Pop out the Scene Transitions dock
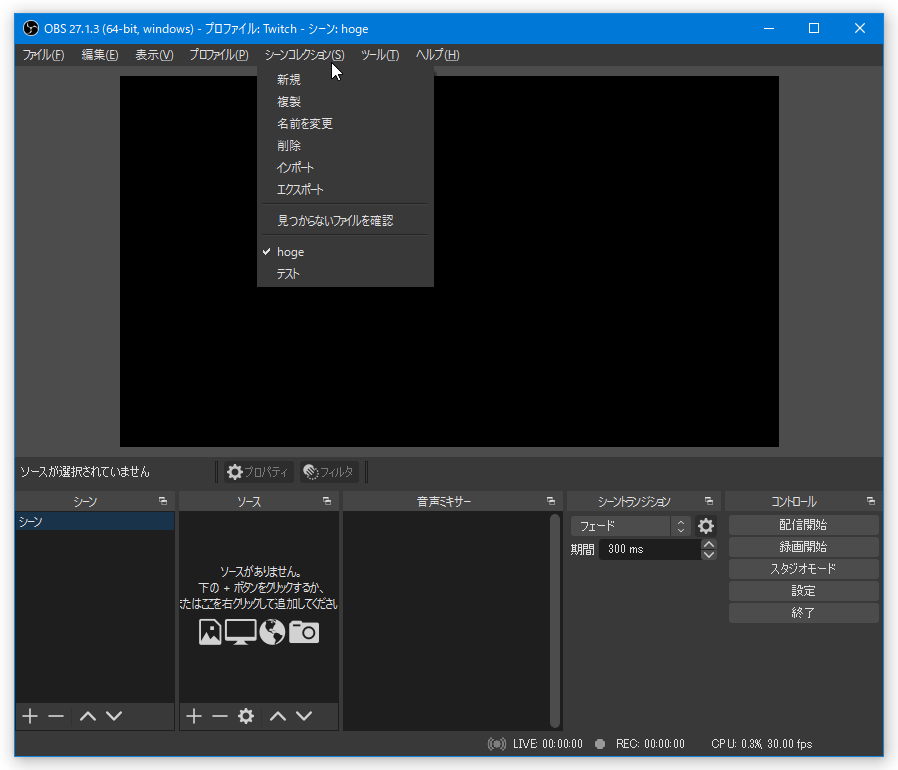Screen dimensions: 898x770 pos(709,501)
